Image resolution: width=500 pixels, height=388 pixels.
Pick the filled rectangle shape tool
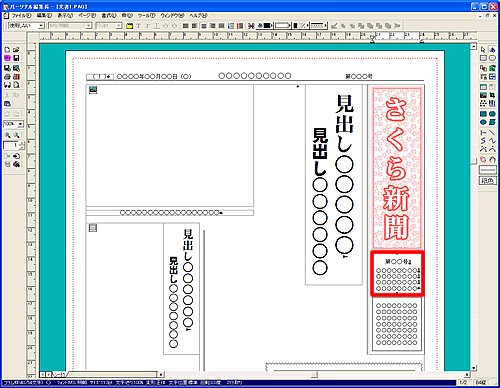(x=483, y=114)
